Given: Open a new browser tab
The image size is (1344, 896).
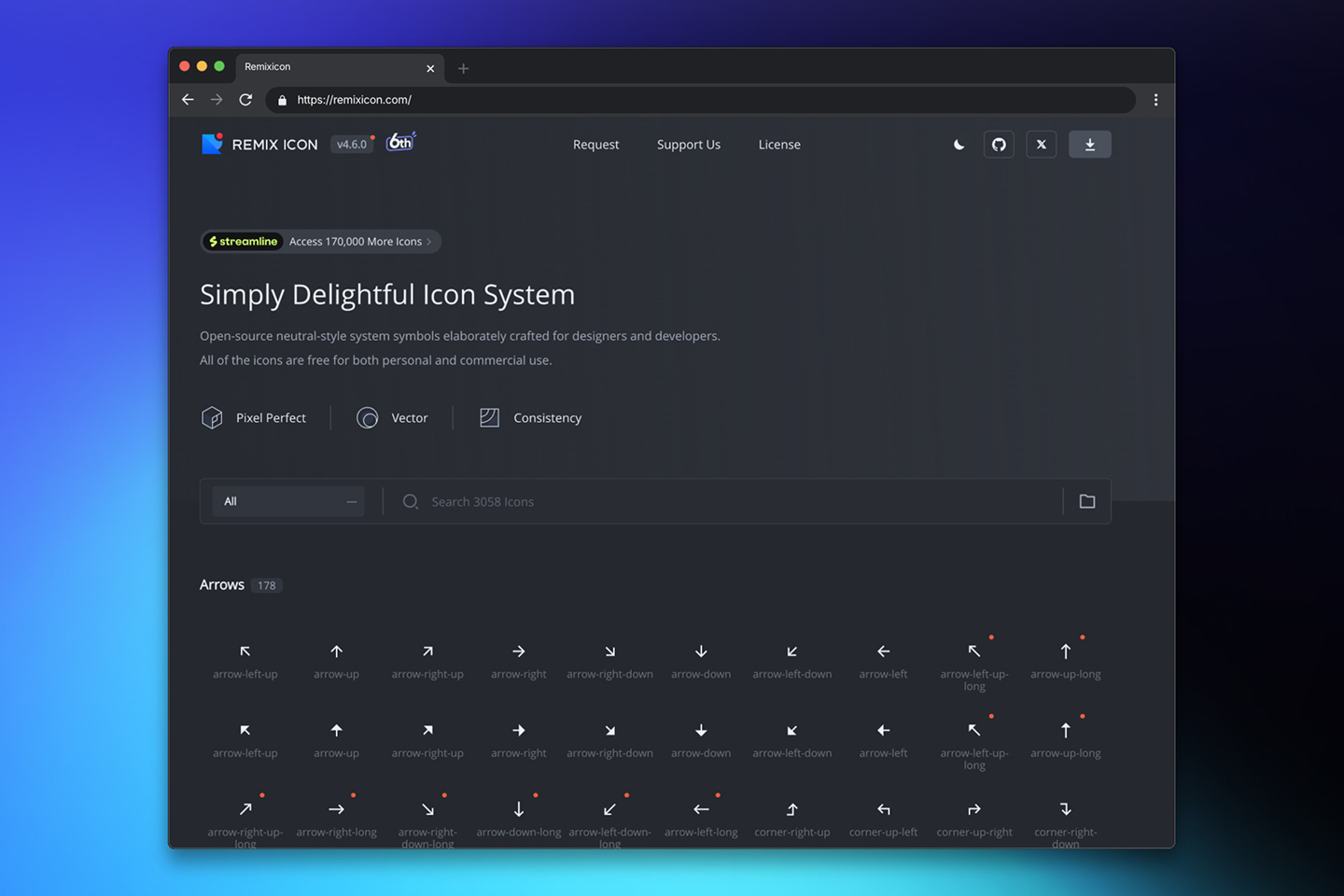Looking at the screenshot, I should [463, 68].
